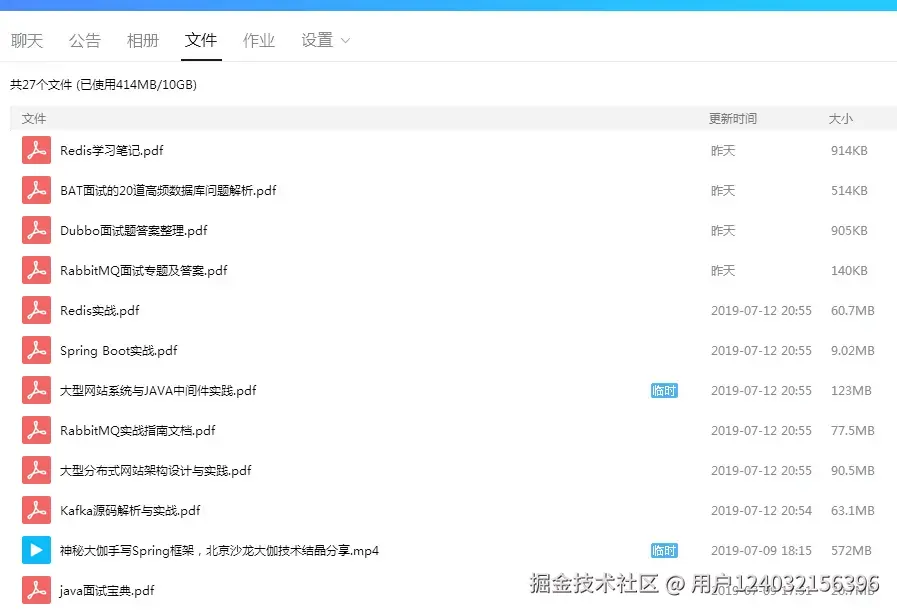
Task: Click the file name Redis实战.pdf
Action: pyautogui.click(x=100, y=311)
